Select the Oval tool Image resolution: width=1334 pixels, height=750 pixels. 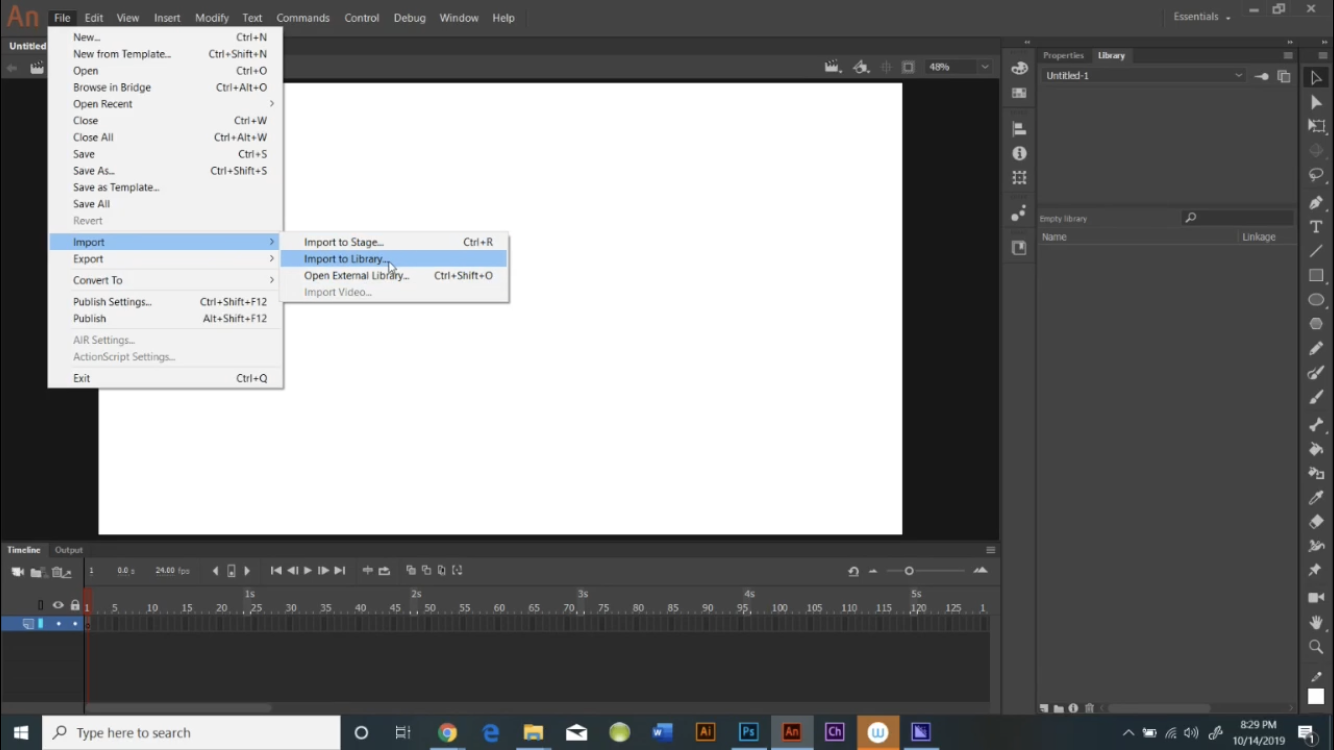[x=1316, y=300]
